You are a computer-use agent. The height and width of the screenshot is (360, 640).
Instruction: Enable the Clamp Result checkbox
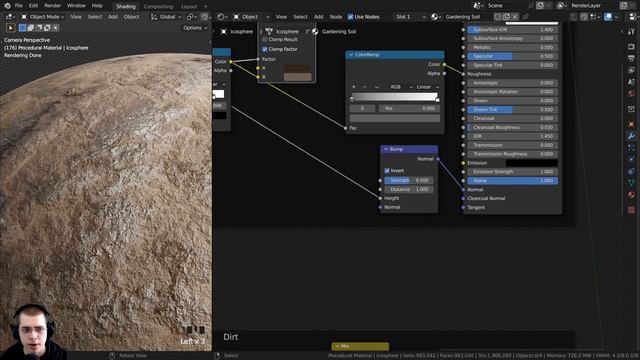click(264, 40)
